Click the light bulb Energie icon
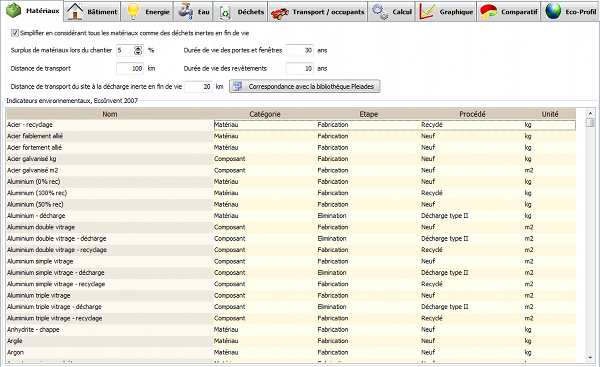Screen dimensions: 600x367 point(133,11)
